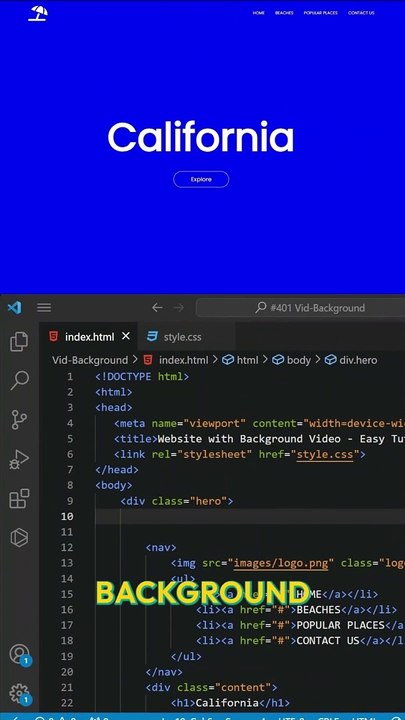405x720 pixels.
Task: Switch to the index.html tab
Action: [x=89, y=337]
